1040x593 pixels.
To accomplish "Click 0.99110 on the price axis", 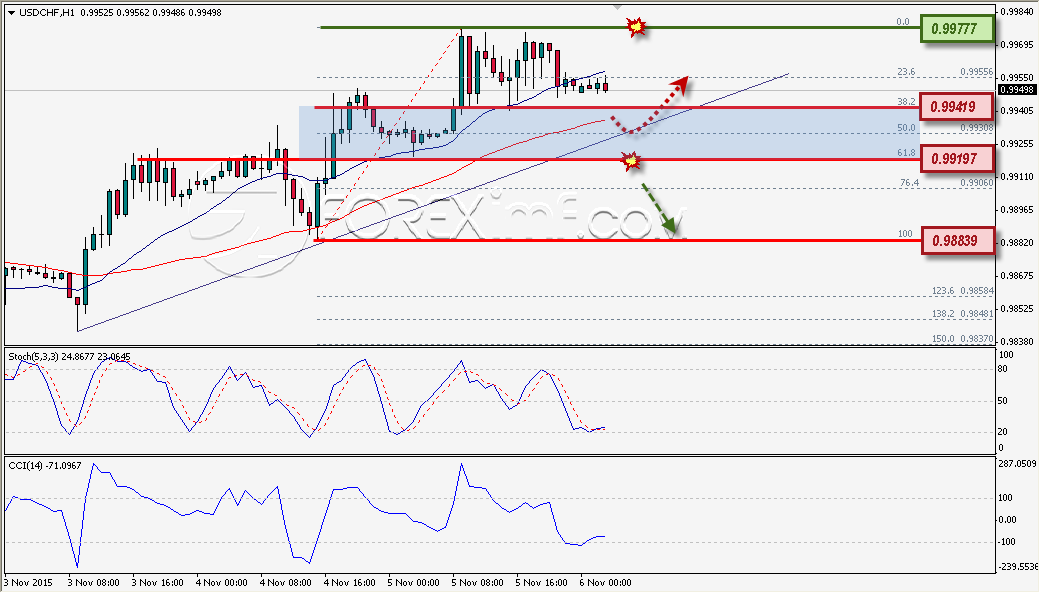I will pyautogui.click(x=1017, y=176).
